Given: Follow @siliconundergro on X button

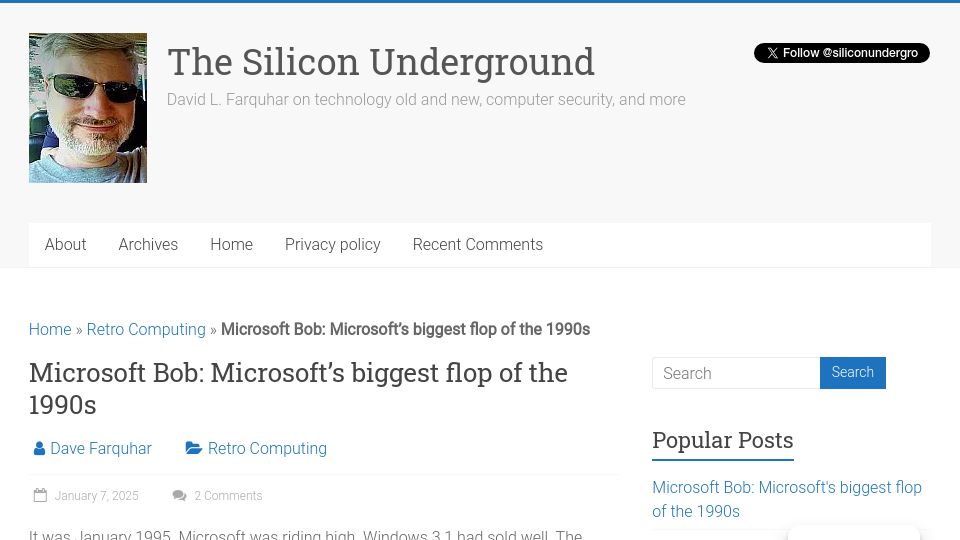Looking at the screenshot, I should (841, 53).
